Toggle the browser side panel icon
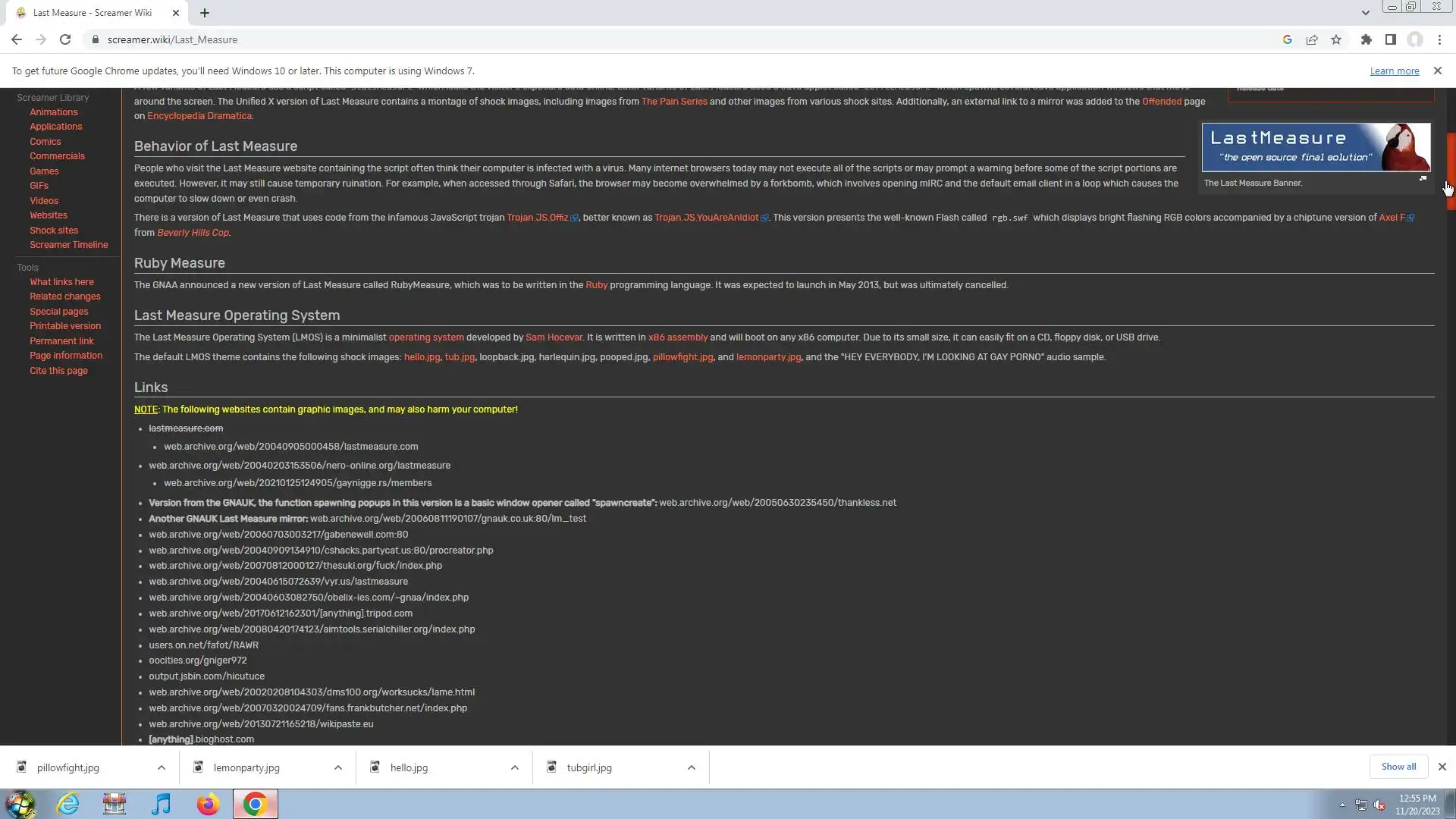The height and width of the screenshot is (819, 1456). pyautogui.click(x=1390, y=39)
